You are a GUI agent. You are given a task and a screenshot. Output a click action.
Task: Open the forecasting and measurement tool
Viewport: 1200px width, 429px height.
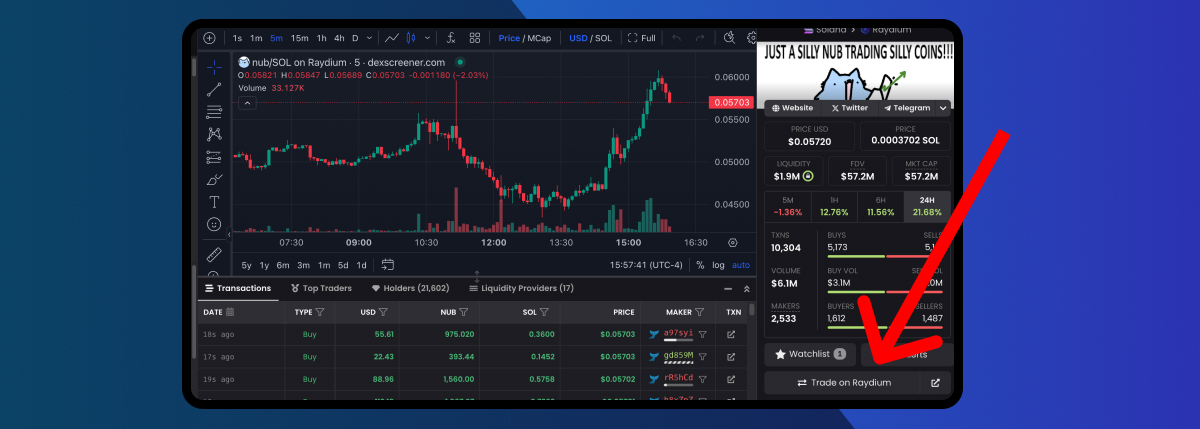pos(214,157)
